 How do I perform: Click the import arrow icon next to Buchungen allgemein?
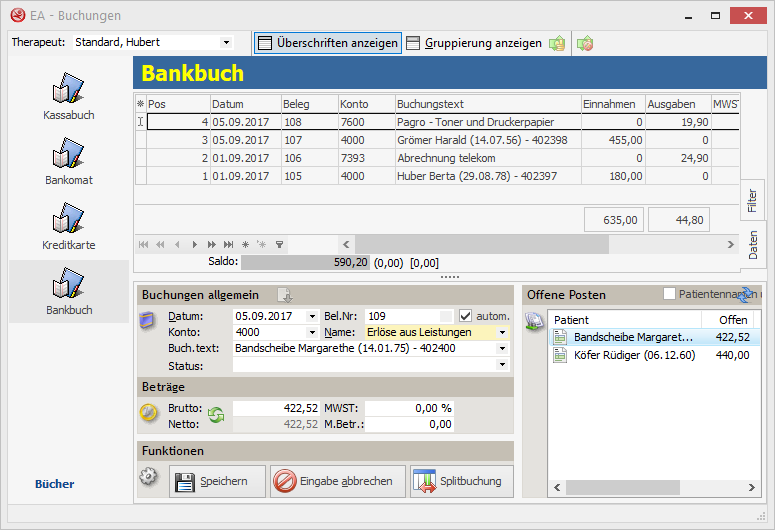284,295
